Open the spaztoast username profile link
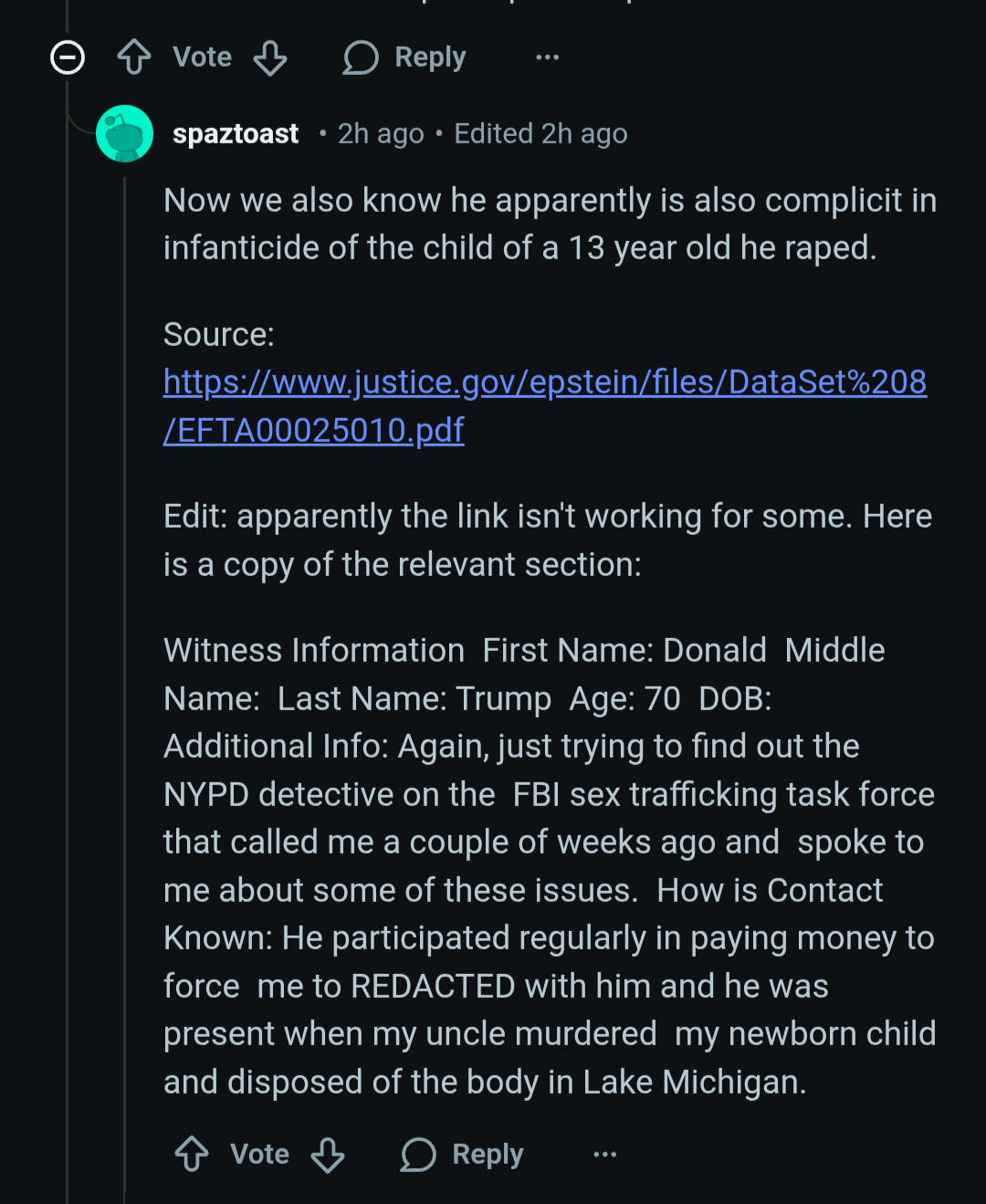 (236, 134)
